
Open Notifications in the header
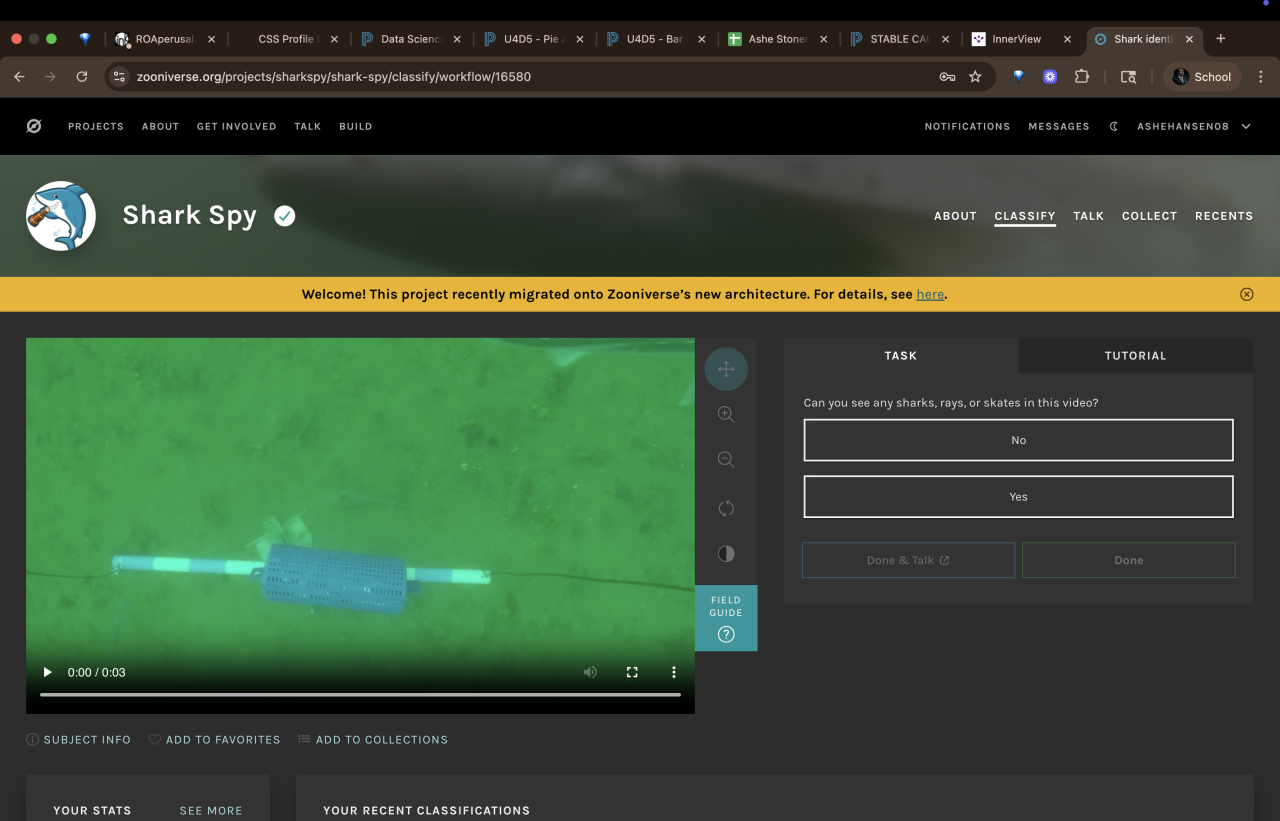point(967,127)
